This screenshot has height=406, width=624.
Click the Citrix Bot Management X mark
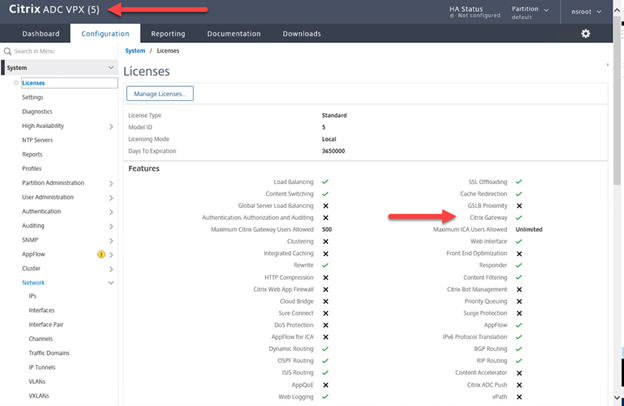[x=519, y=289]
